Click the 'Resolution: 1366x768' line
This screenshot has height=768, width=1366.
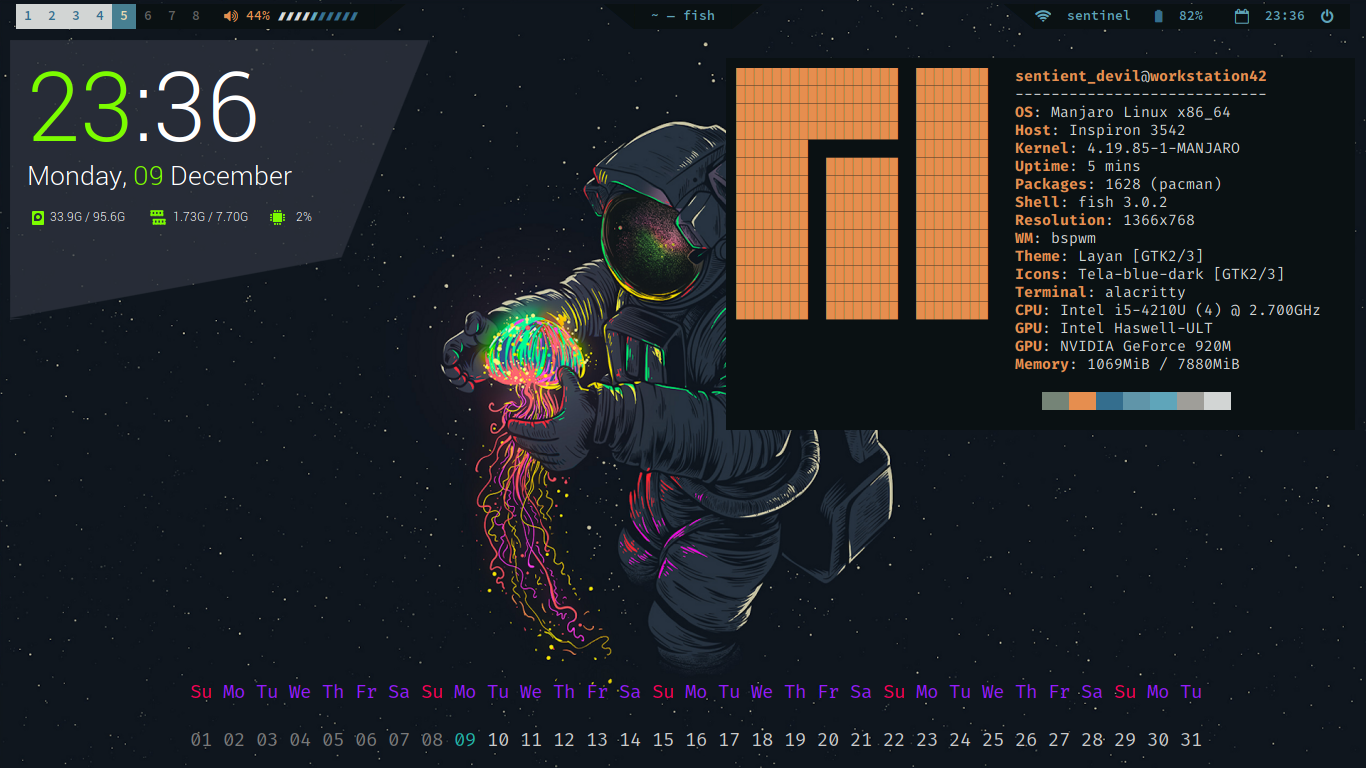click(x=1105, y=220)
